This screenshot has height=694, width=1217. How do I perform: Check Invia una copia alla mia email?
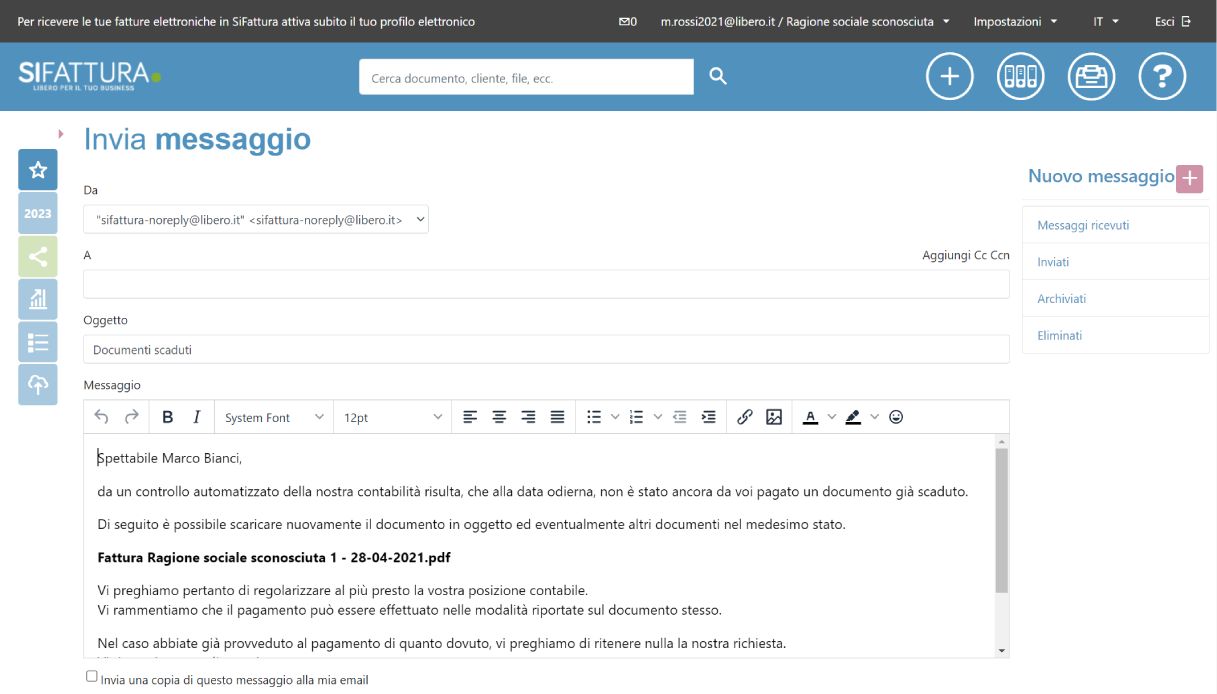coord(92,677)
